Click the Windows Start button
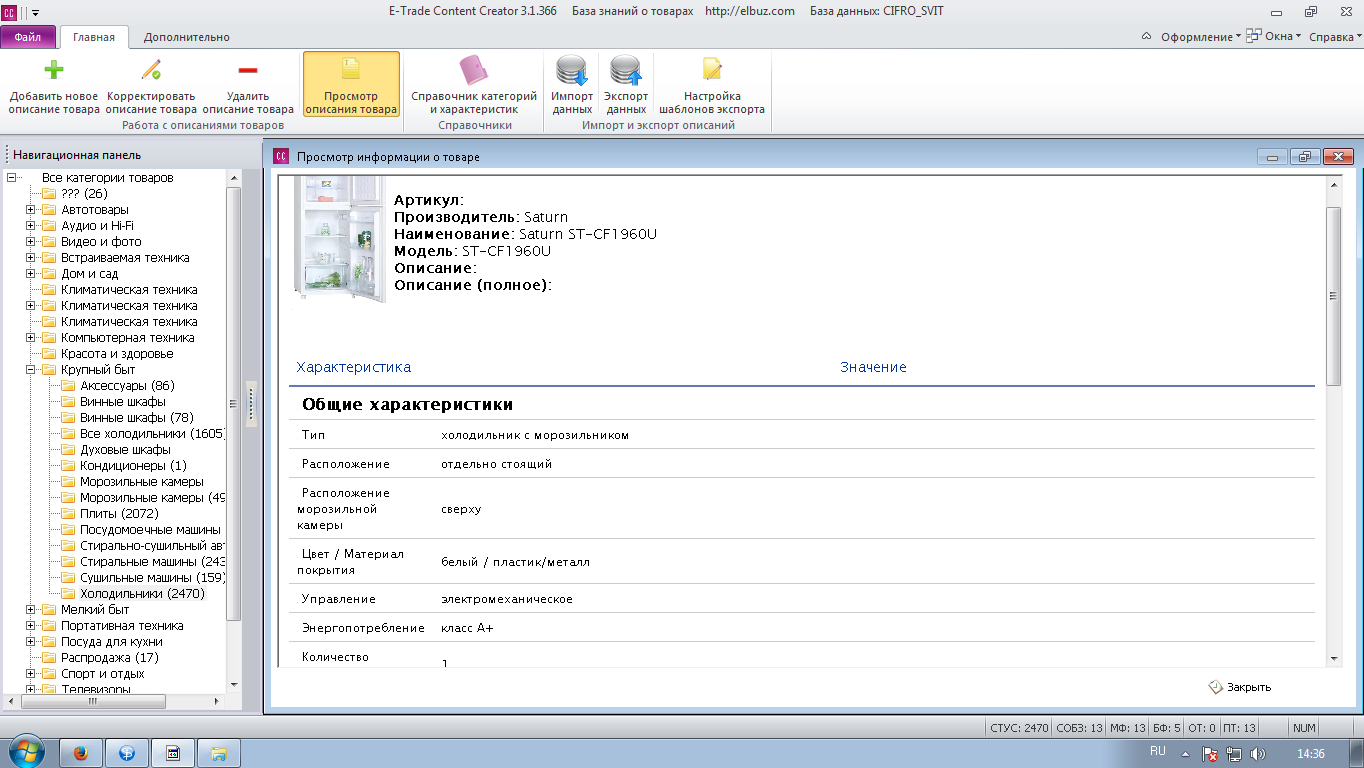1364x768 pixels. (x=25, y=752)
